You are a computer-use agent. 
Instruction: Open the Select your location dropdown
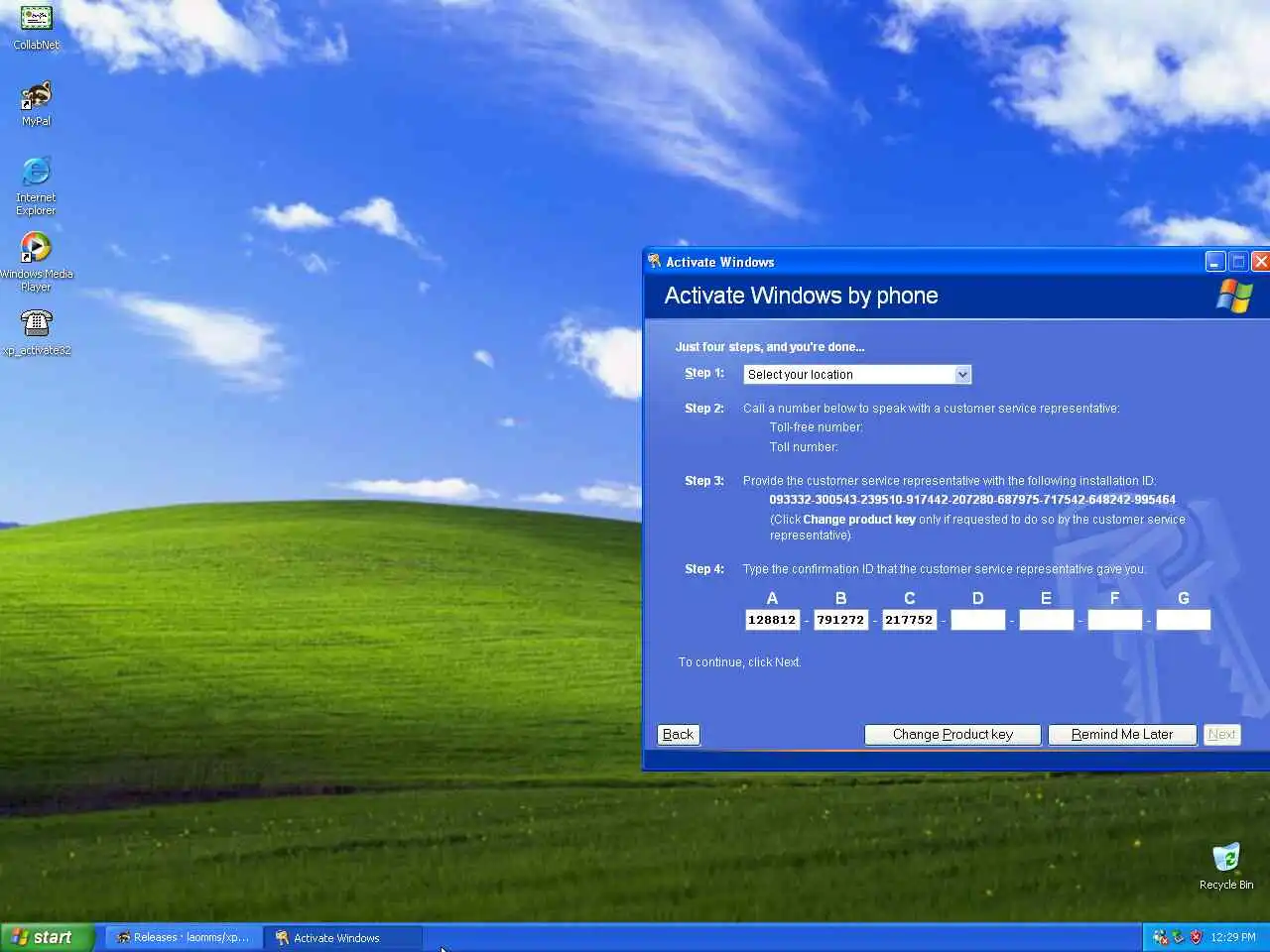(857, 375)
